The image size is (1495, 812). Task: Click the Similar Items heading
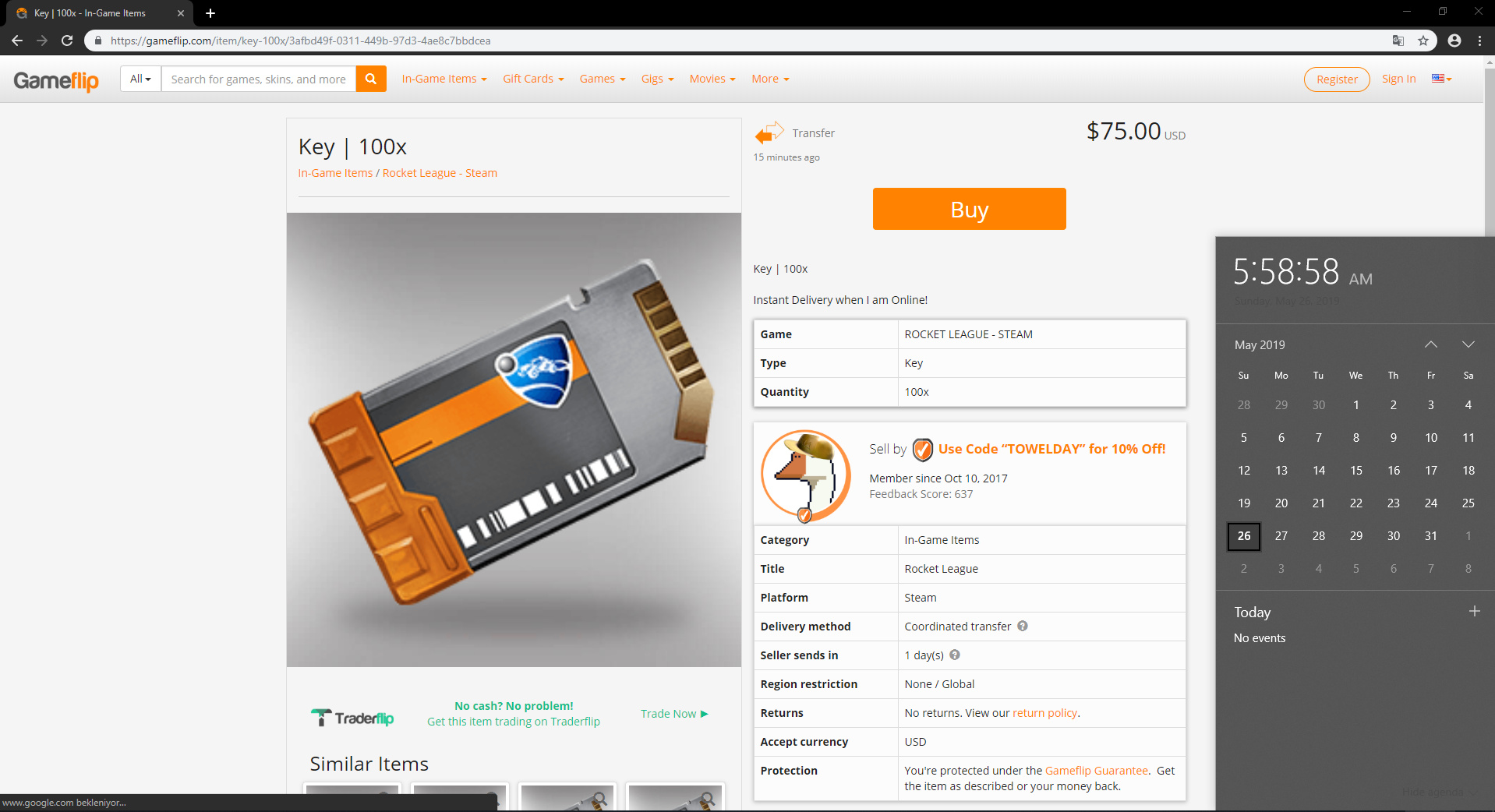369,764
